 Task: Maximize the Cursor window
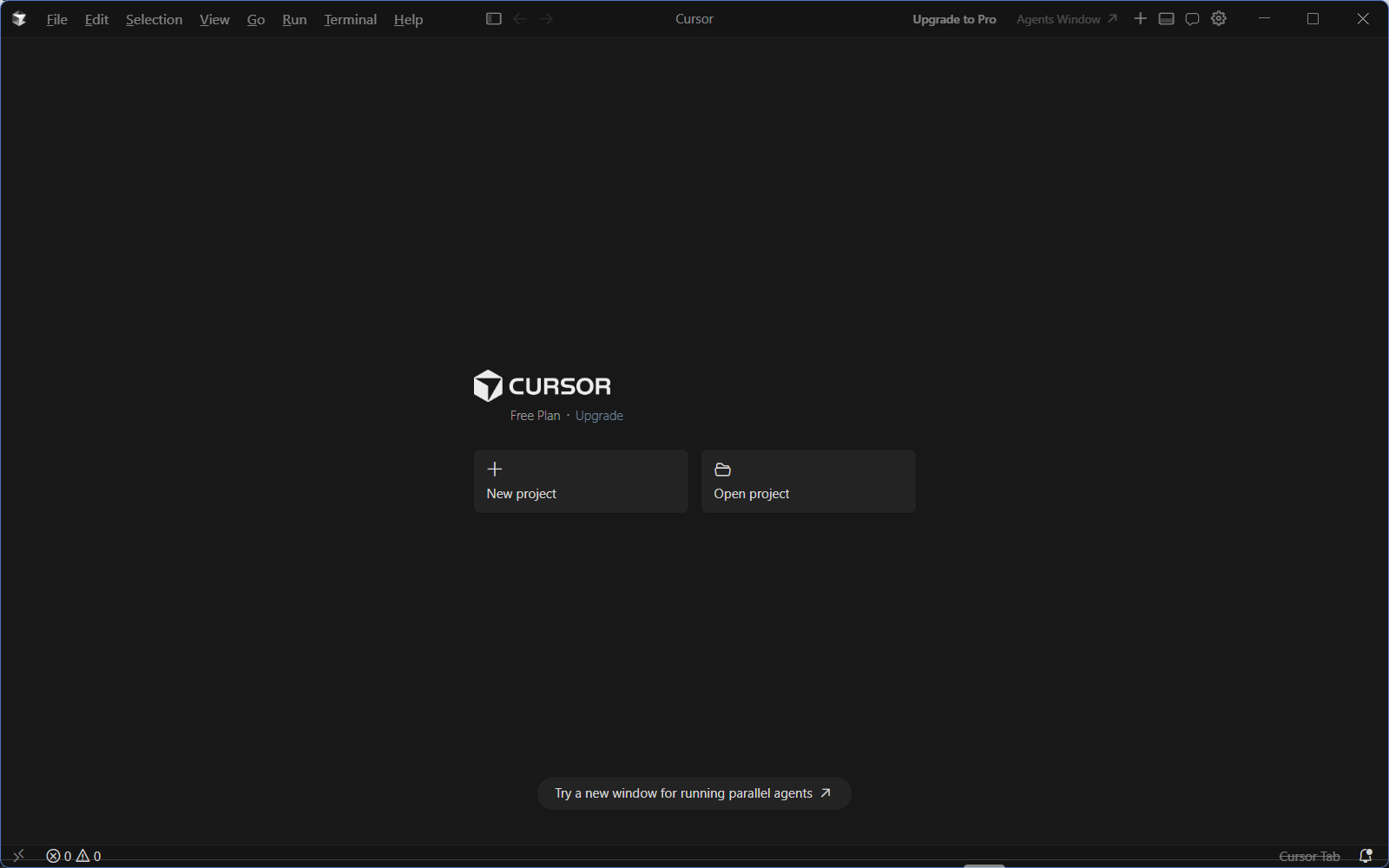point(1313,19)
